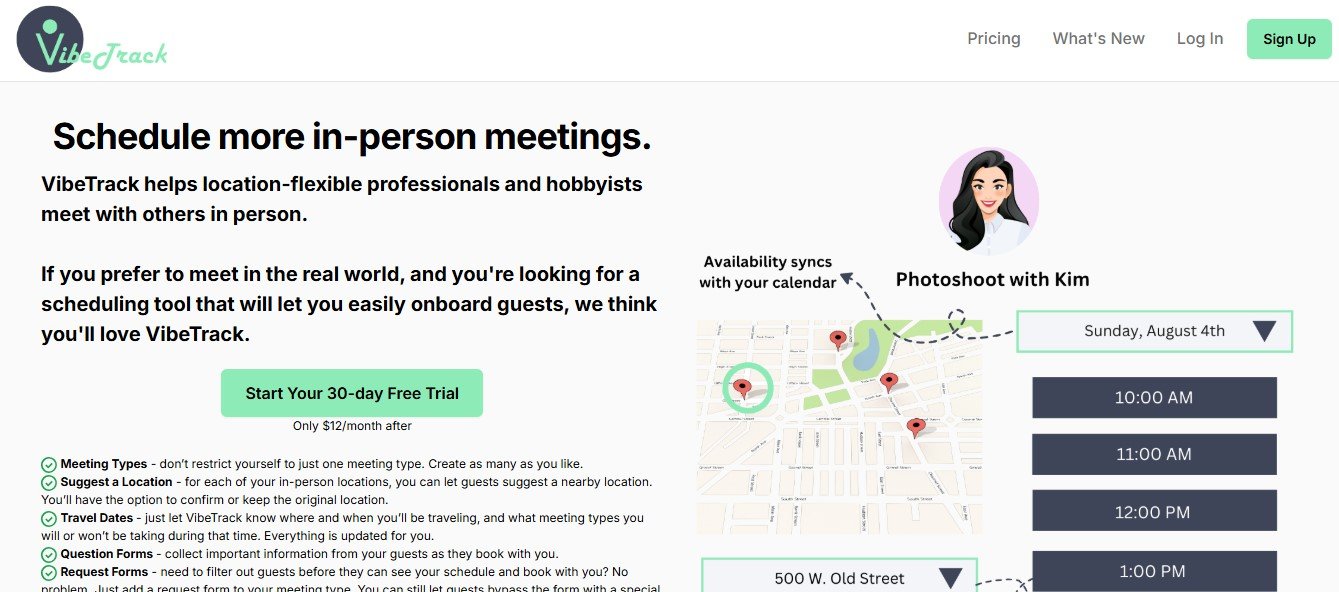Click the checkmark icon beside Travel Dates
This screenshot has width=1339, height=592.
(x=48, y=518)
